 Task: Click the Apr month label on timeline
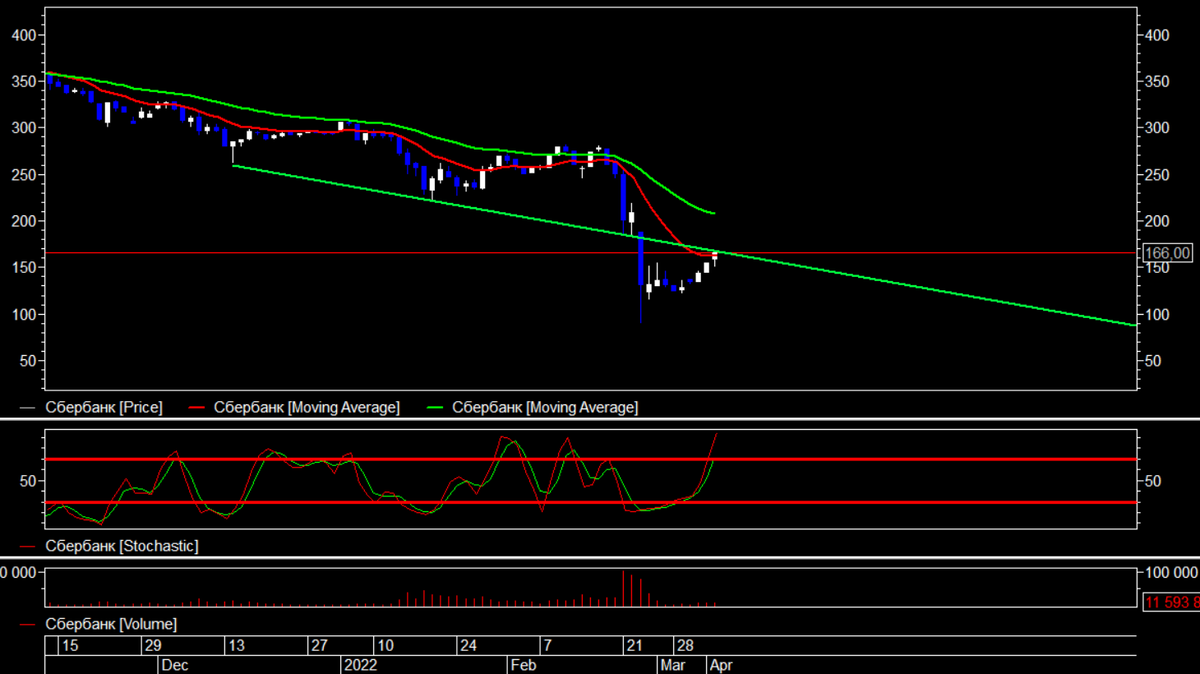point(721,664)
